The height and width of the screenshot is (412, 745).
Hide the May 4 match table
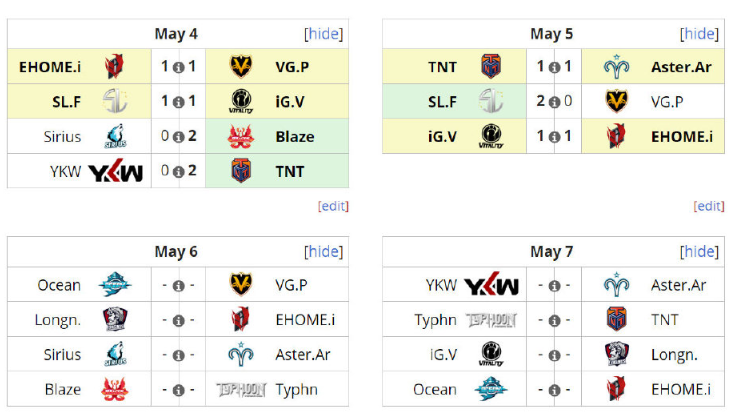point(324,34)
